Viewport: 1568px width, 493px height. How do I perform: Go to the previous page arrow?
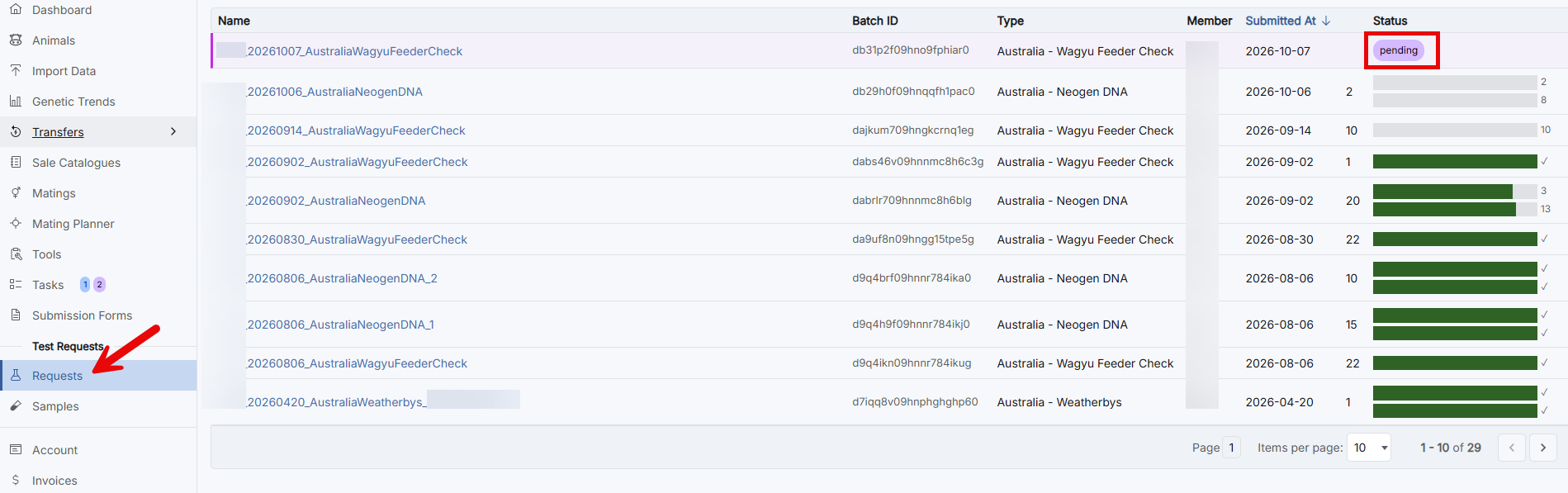click(x=1512, y=448)
